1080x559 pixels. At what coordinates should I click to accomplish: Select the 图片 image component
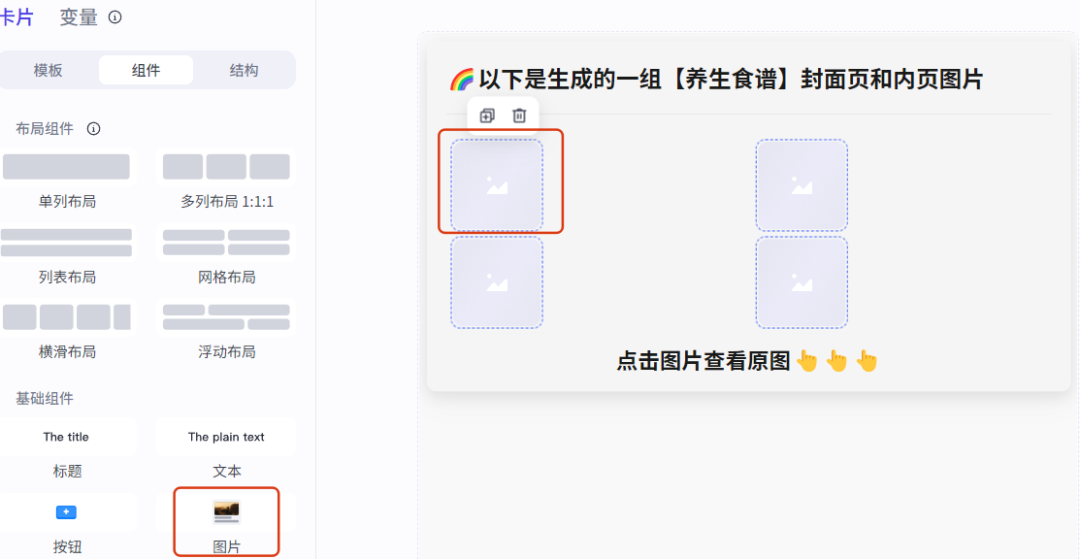point(227,522)
